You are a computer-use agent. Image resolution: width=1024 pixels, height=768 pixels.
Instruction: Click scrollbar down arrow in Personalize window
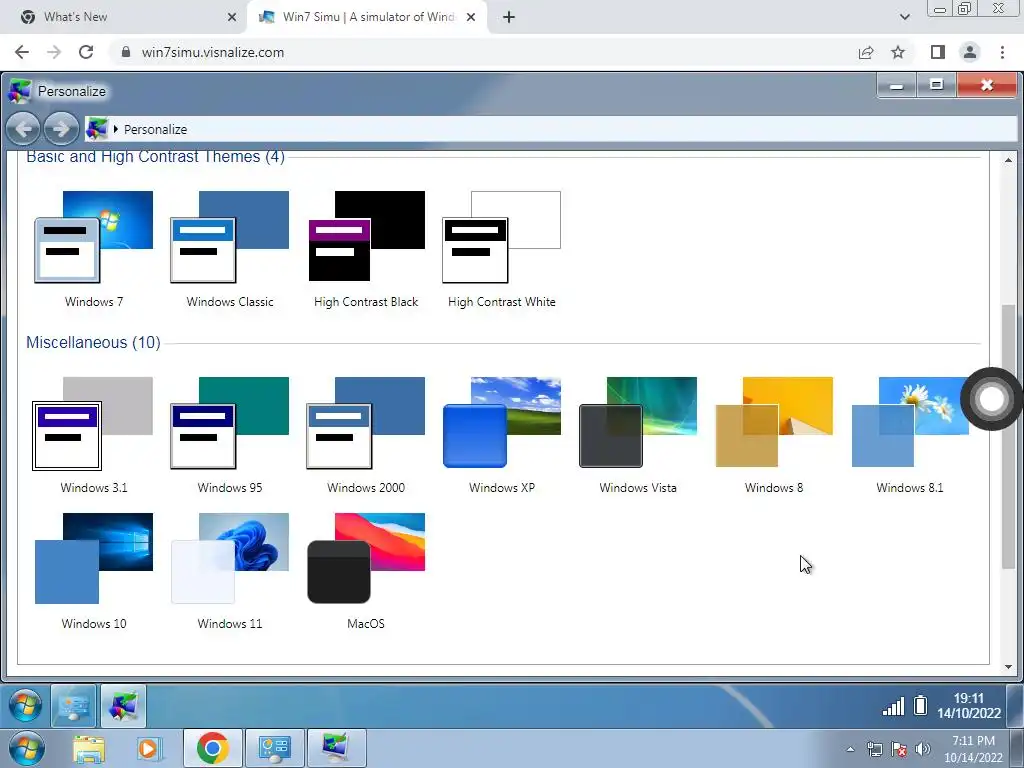pos(1008,667)
